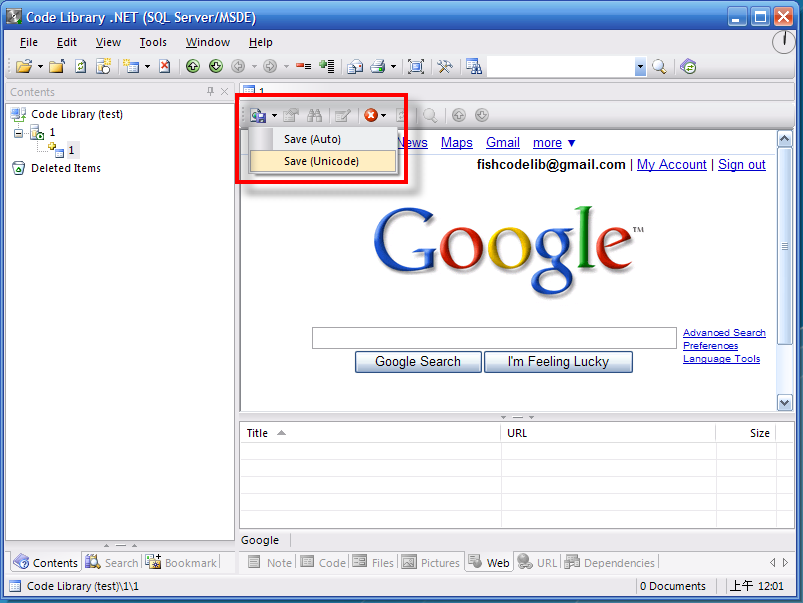Open the dropdown arrow beside red X icon
This screenshot has width=803, height=603.
pos(383,116)
